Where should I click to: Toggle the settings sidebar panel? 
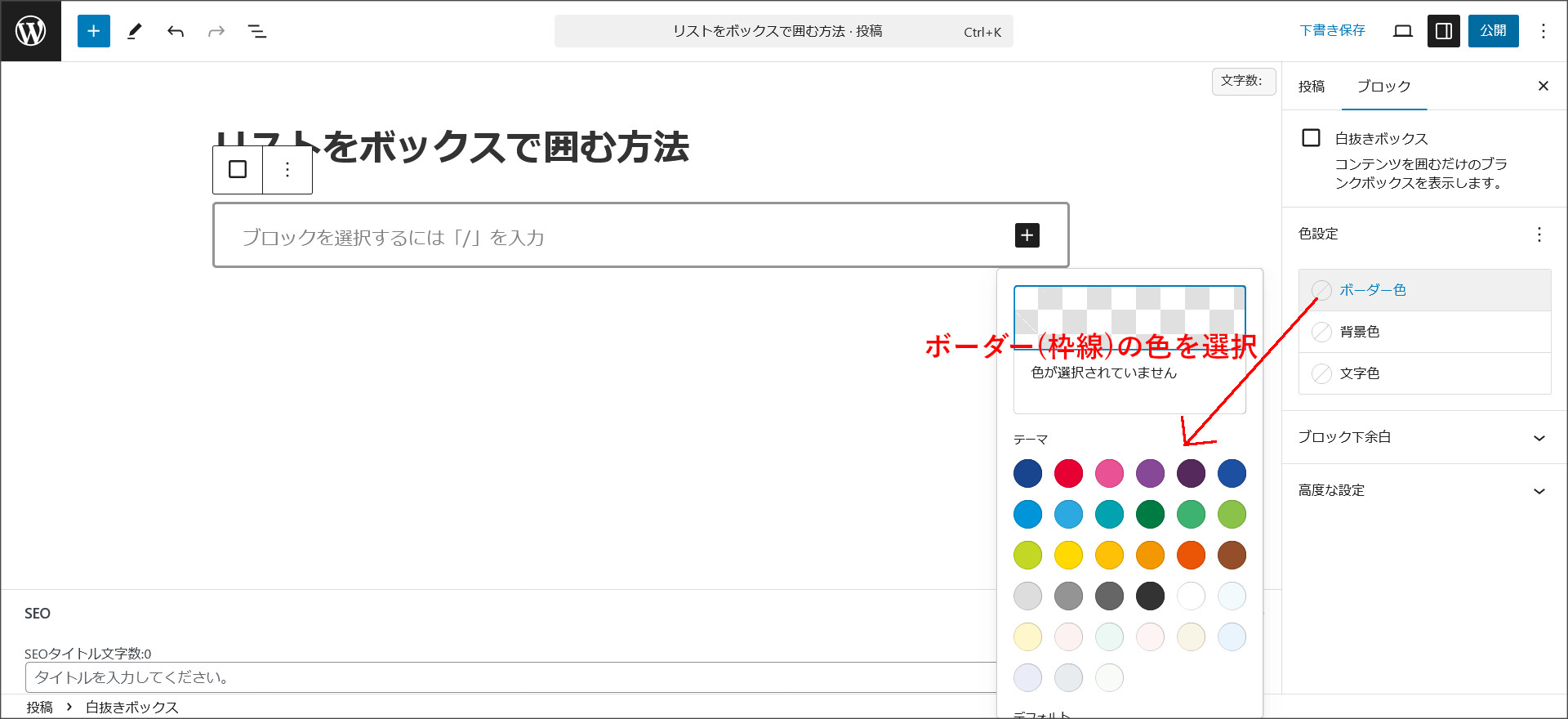[1444, 31]
